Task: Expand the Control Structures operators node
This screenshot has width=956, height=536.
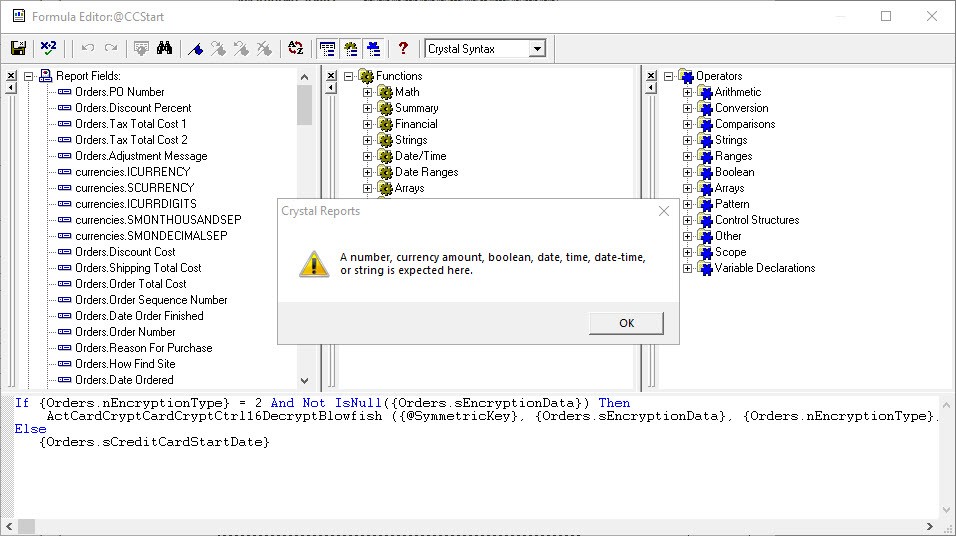Action: [688, 220]
